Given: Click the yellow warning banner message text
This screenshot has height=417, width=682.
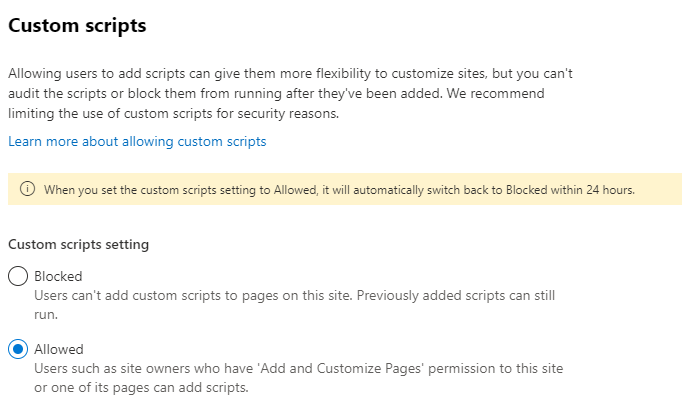Looking at the screenshot, I should [x=340, y=189].
